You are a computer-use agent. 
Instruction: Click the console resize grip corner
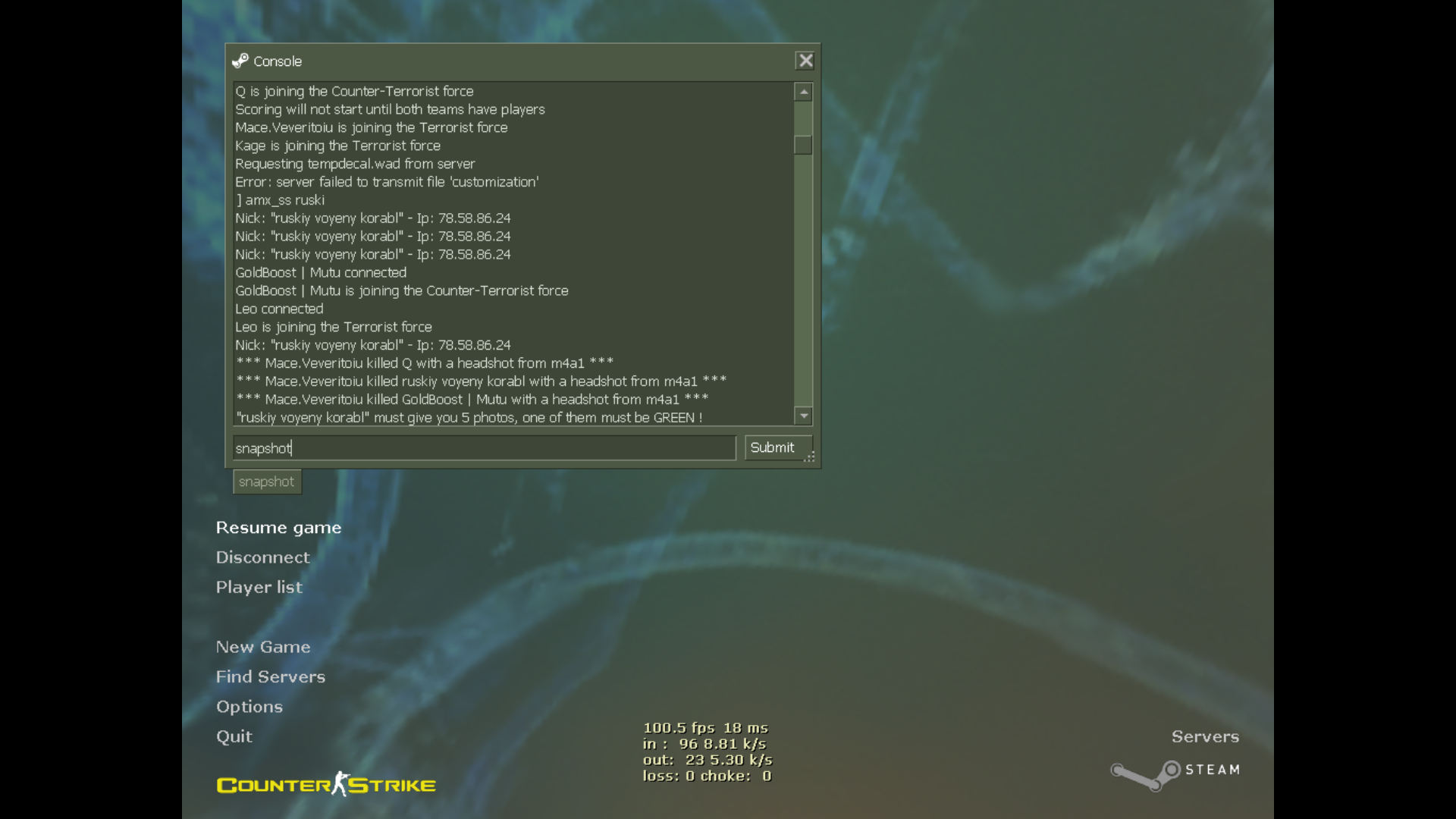click(x=809, y=457)
